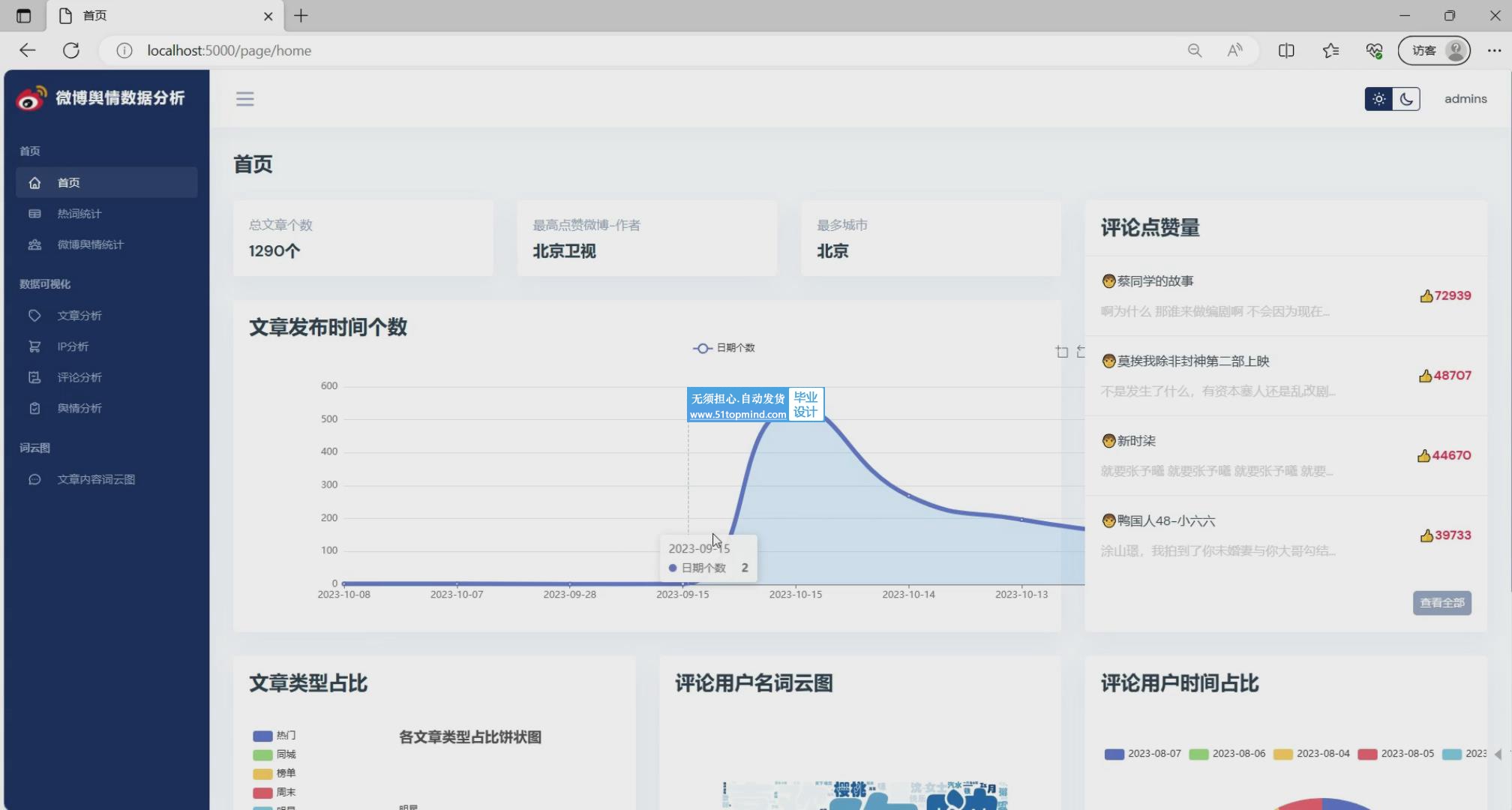The width and height of the screenshot is (1512, 810).
Task: Click the 查看全部 button
Action: 1441,603
